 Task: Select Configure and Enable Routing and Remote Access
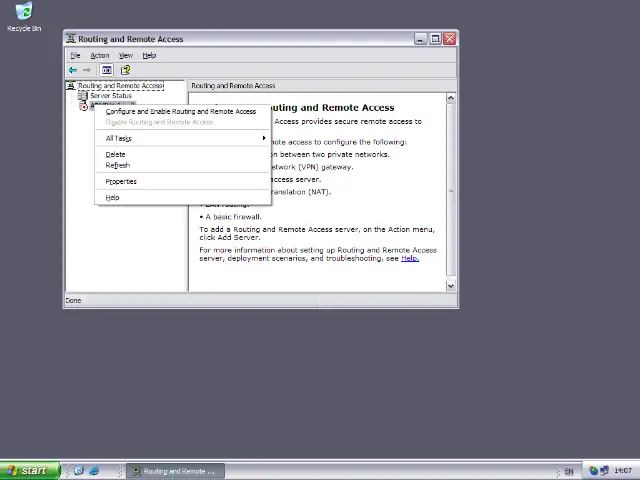pyautogui.click(x=181, y=111)
